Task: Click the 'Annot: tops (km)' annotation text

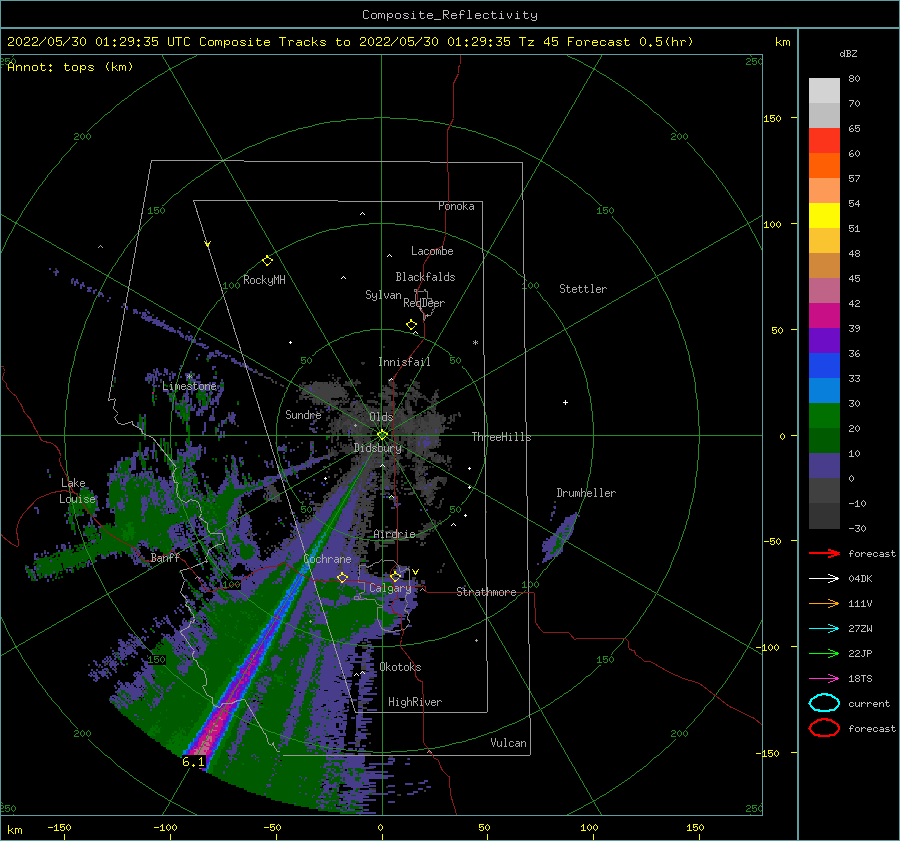Action: point(70,67)
